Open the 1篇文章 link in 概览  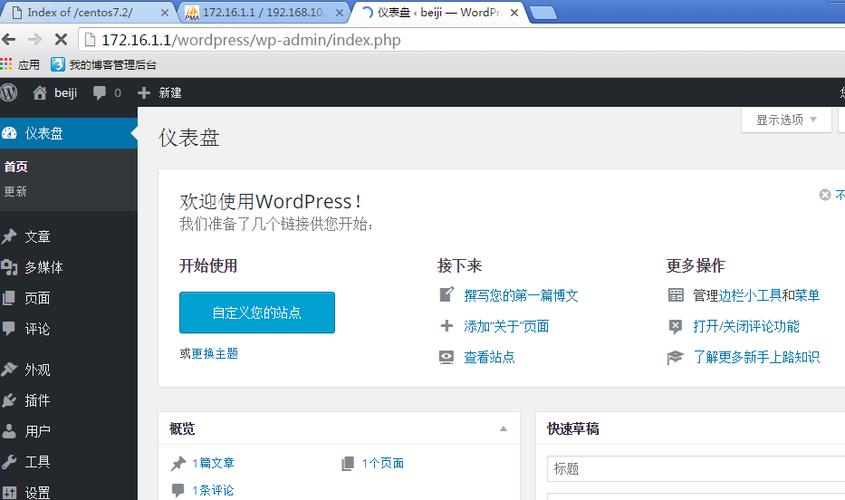[x=213, y=463]
